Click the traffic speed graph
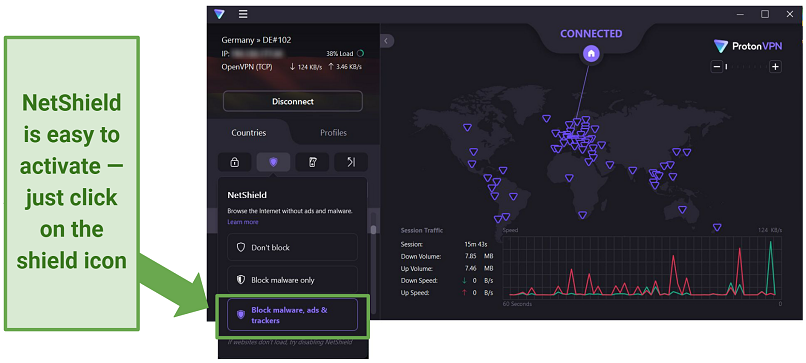Image resolution: width=806 pixels, height=363 pixels. [642, 267]
